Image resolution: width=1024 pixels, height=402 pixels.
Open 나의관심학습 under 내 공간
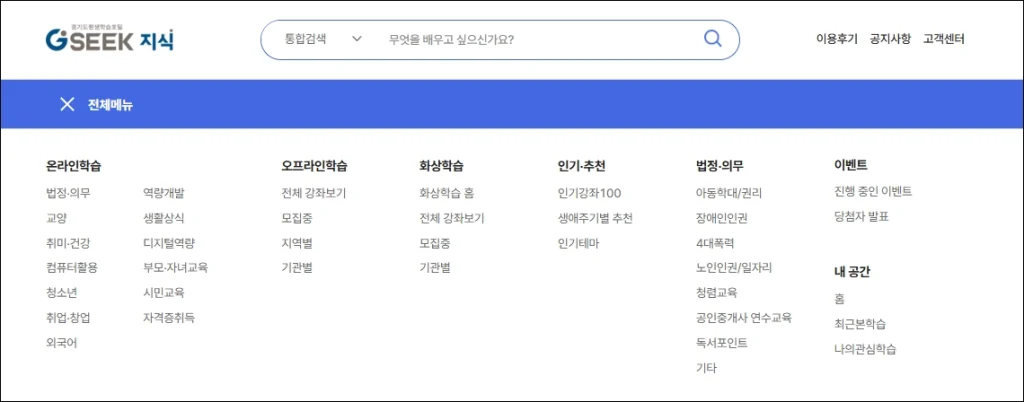865,349
